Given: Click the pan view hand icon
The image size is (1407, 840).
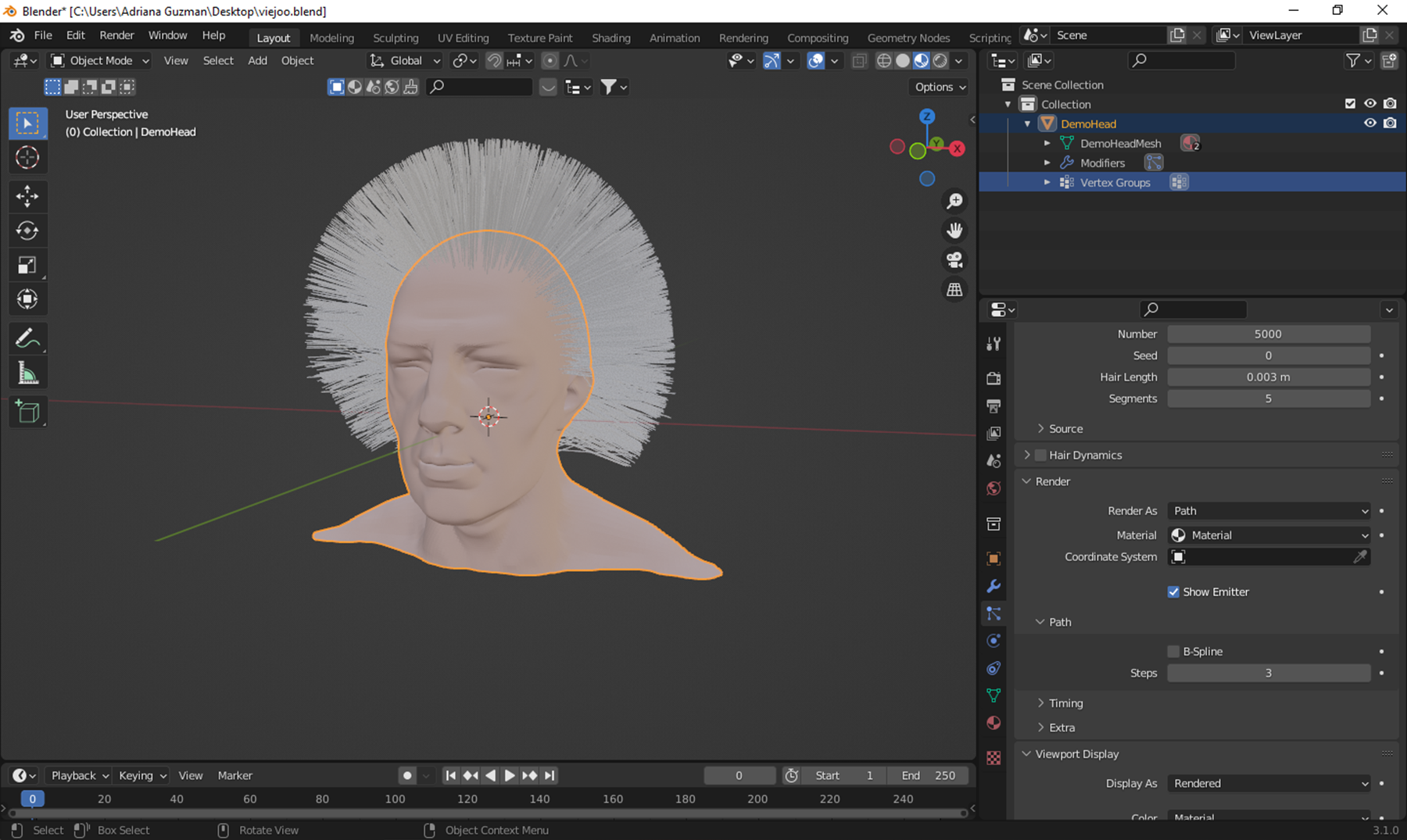Looking at the screenshot, I should click(x=954, y=231).
